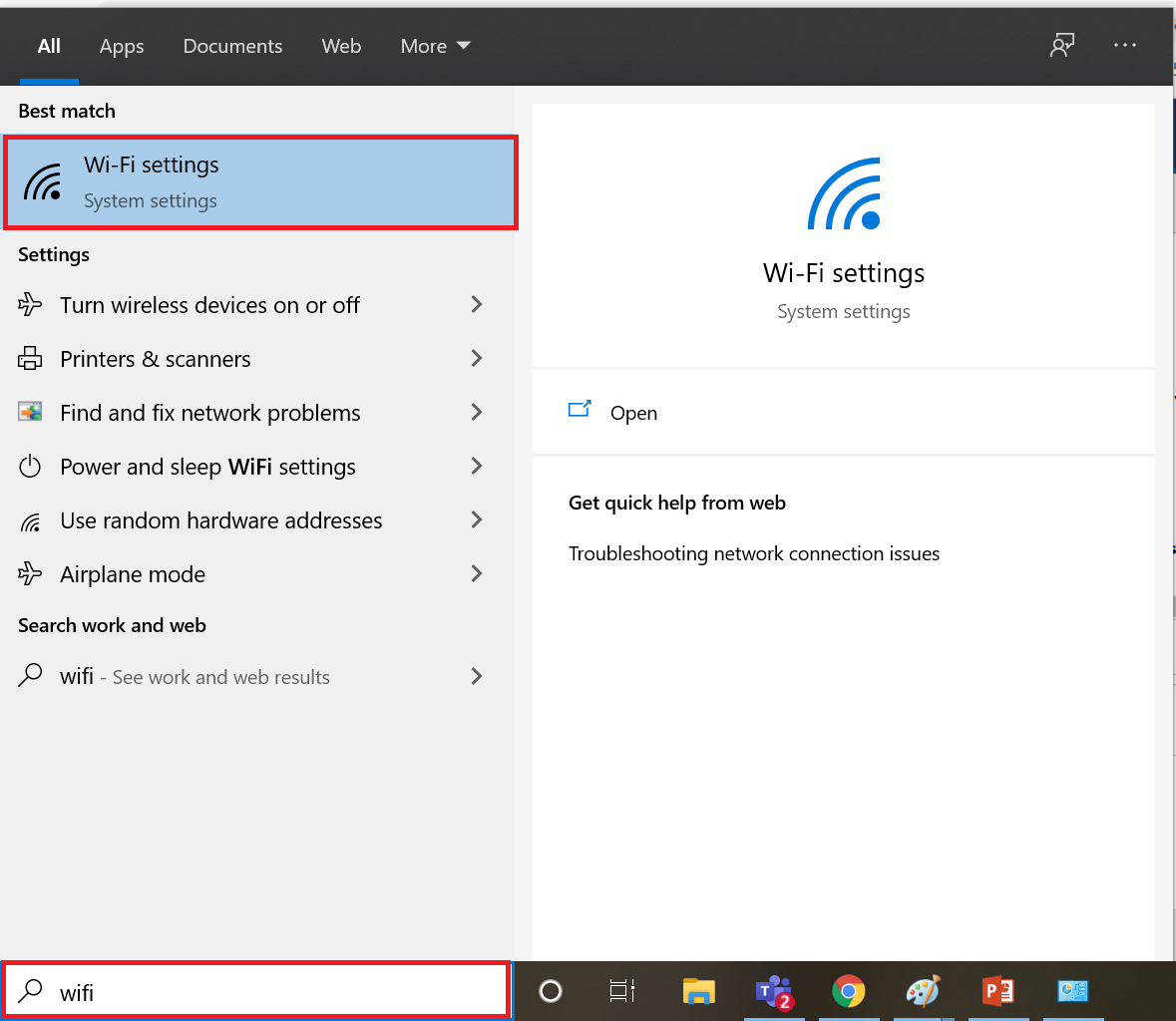
Task: Click the wifi search input box
Action: tap(257, 991)
